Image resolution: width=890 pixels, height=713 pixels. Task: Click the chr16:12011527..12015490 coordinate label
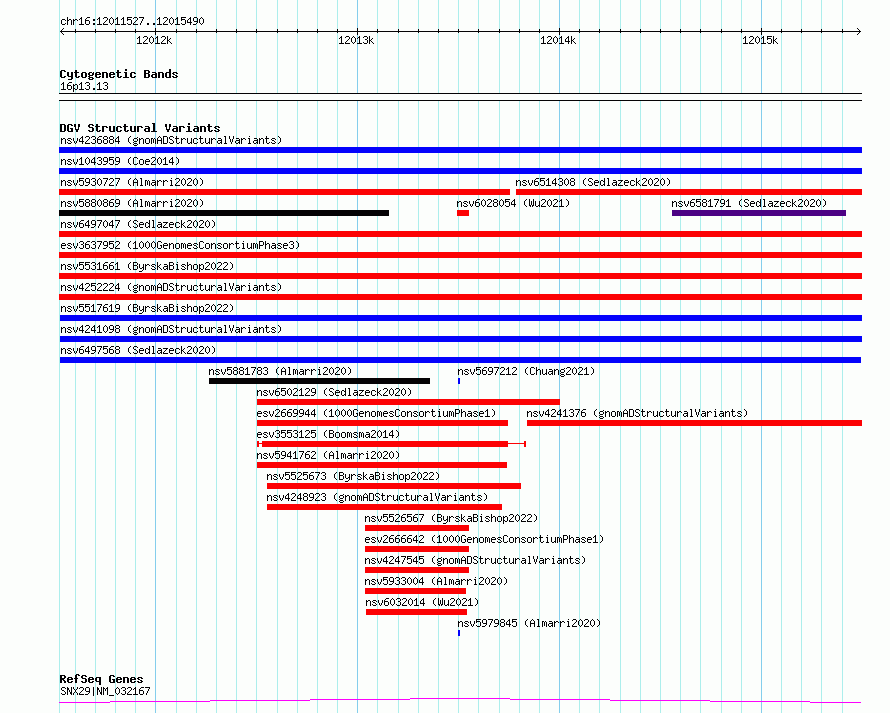click(x=132, y=22)
